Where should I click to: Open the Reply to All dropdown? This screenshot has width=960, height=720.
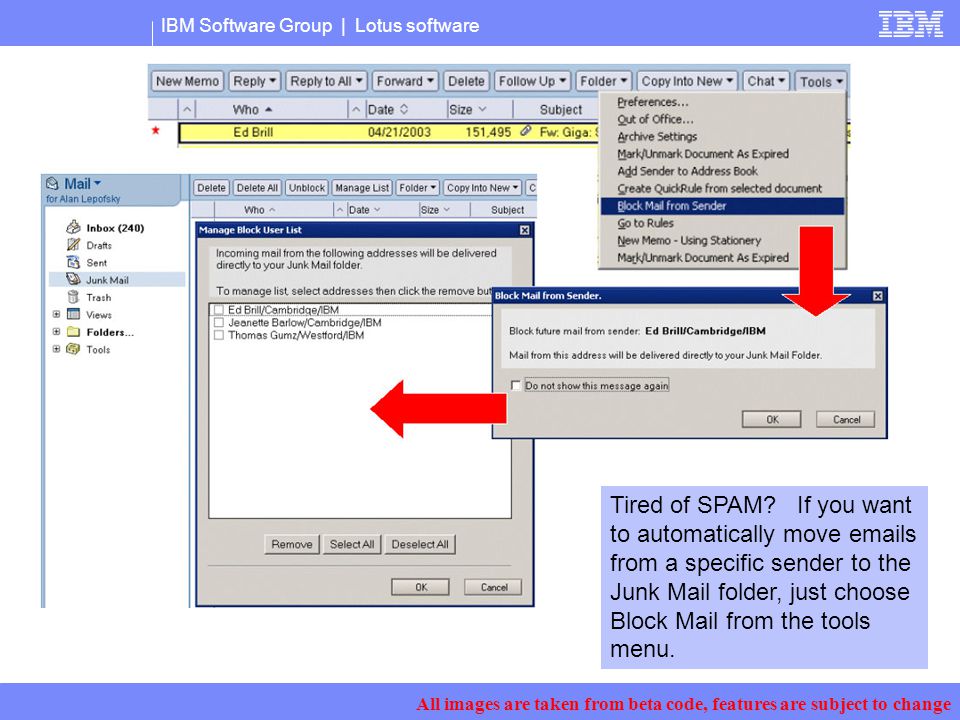pos(326,81)
